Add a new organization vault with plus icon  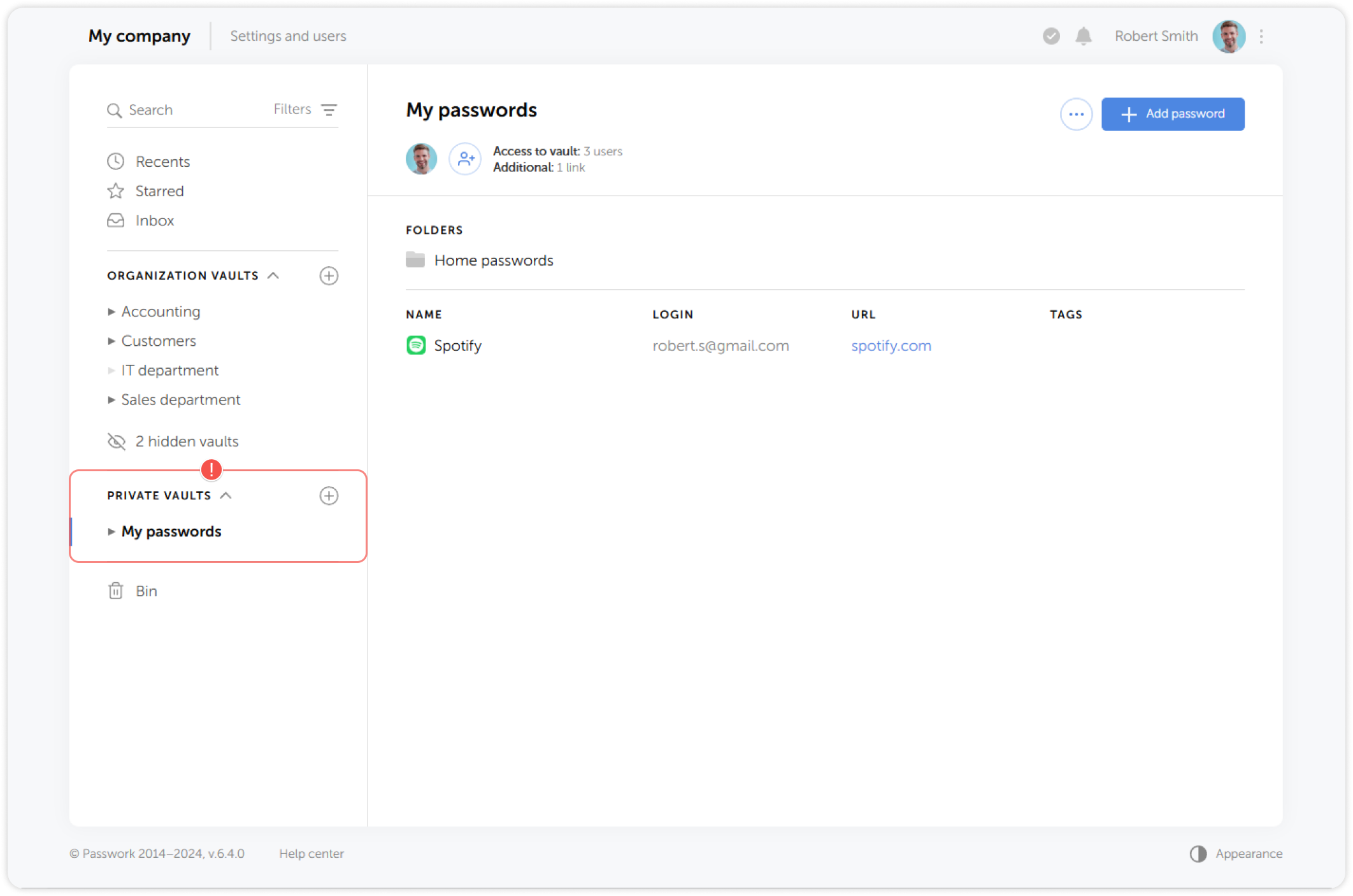(x=329, y=276)
